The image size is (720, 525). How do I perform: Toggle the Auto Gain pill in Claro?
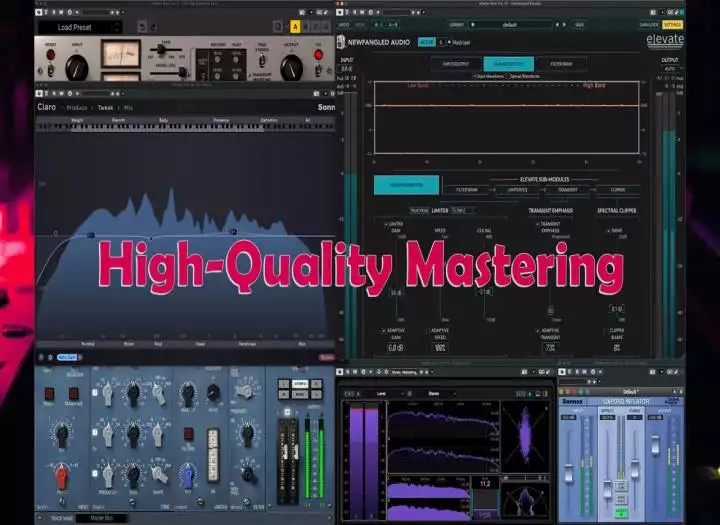[x=67, y=357]
